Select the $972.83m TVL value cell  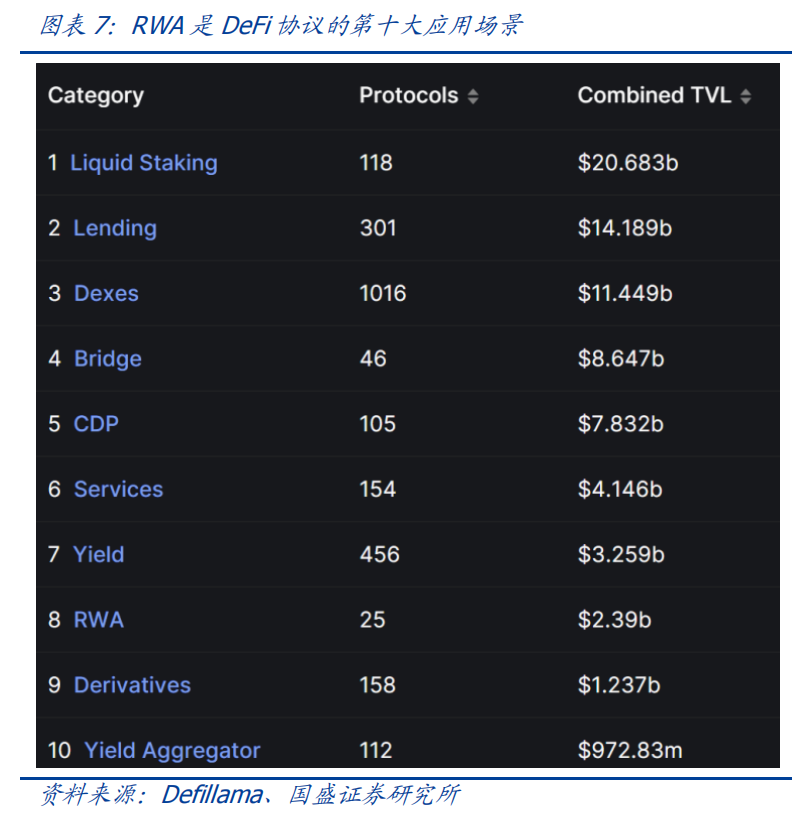point(630,750)
